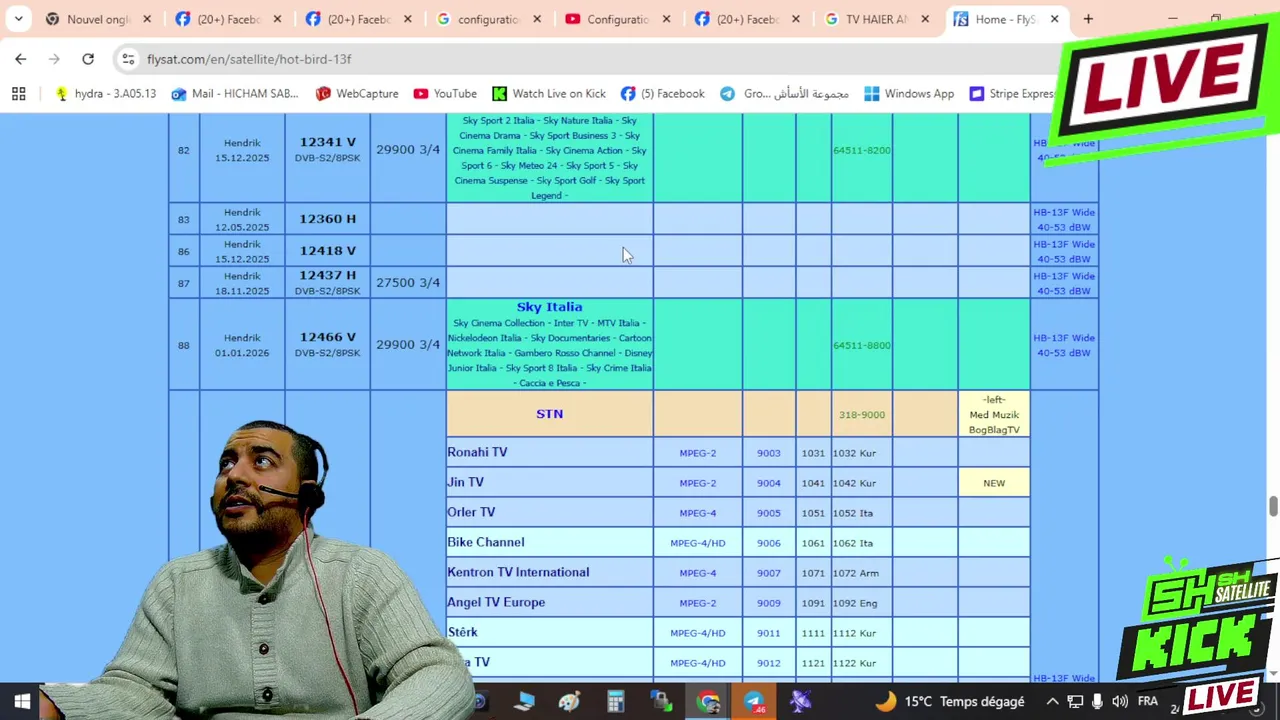Click the 12341 V frequency cell
This screenshot has height=720, width=1280.
[327, 149]
